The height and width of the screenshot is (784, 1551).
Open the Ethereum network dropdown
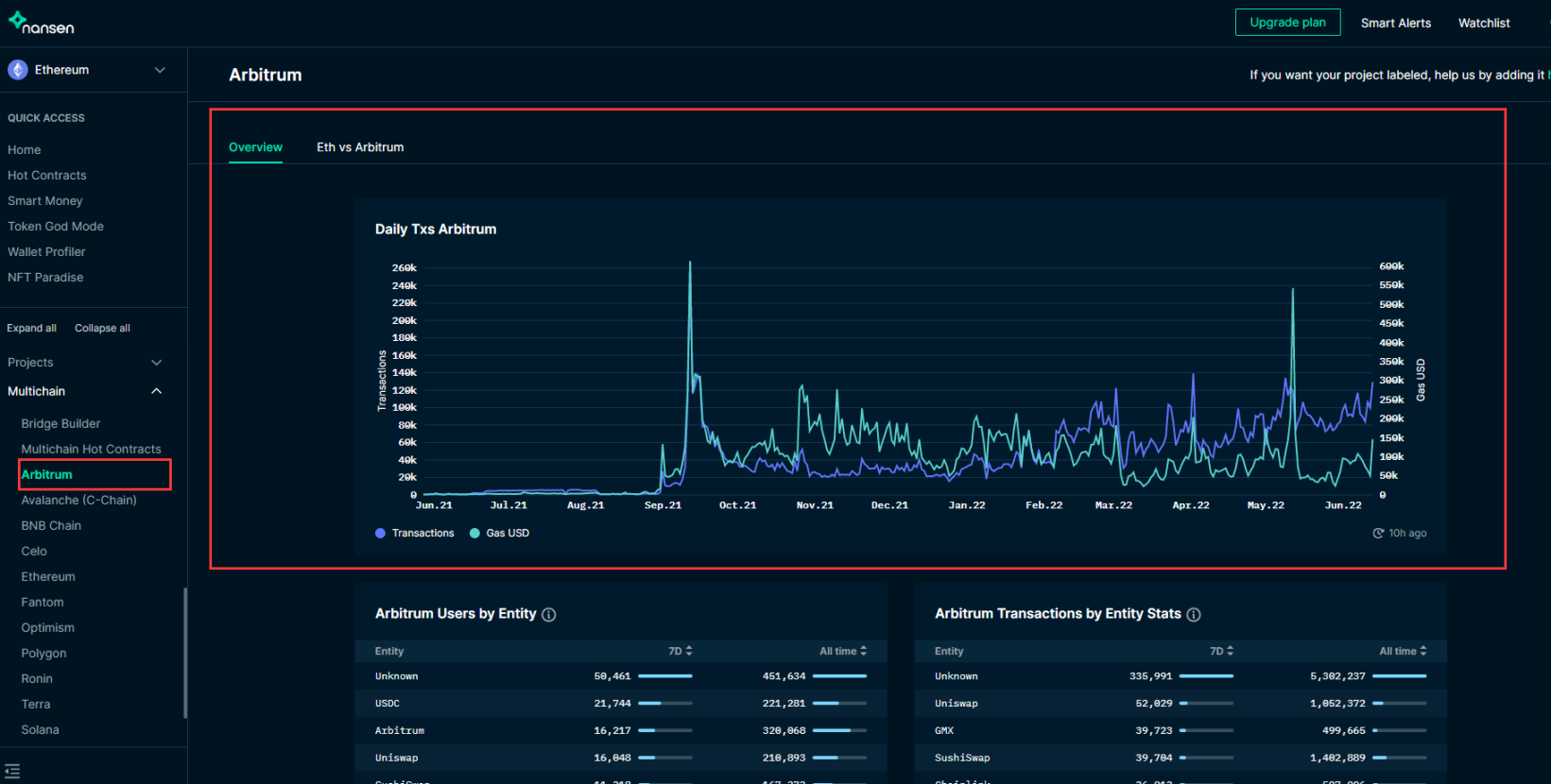[x=160, y=70]
